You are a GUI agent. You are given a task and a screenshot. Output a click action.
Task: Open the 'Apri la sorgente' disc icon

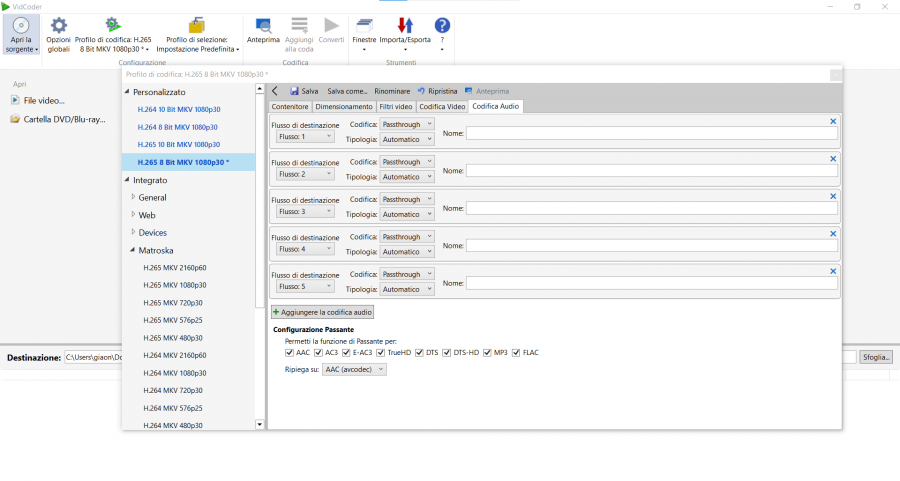[x=21, y=26]
